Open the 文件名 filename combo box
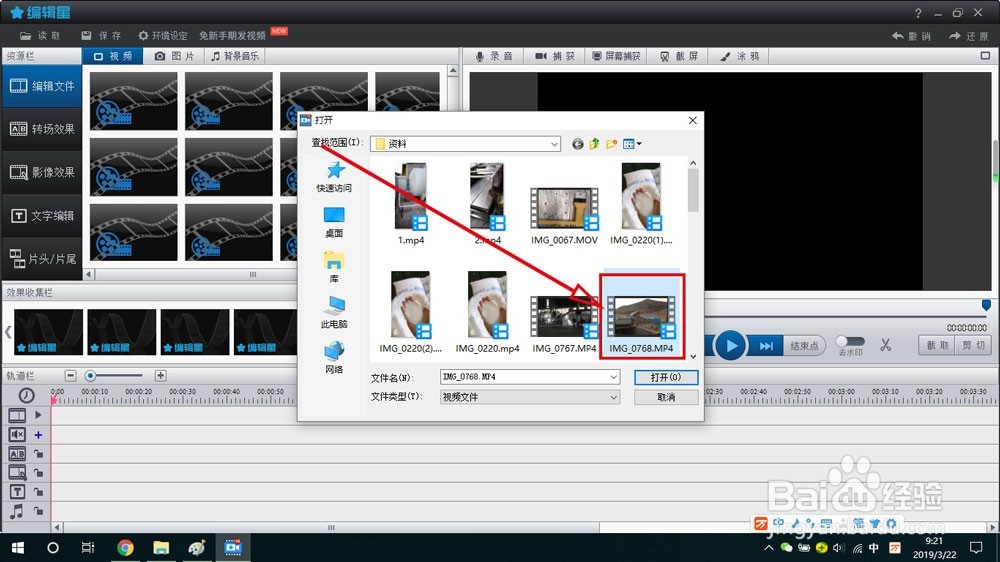Image resolution: width=1000 pixels, height=562 pixels. click(x=529, y=377)
